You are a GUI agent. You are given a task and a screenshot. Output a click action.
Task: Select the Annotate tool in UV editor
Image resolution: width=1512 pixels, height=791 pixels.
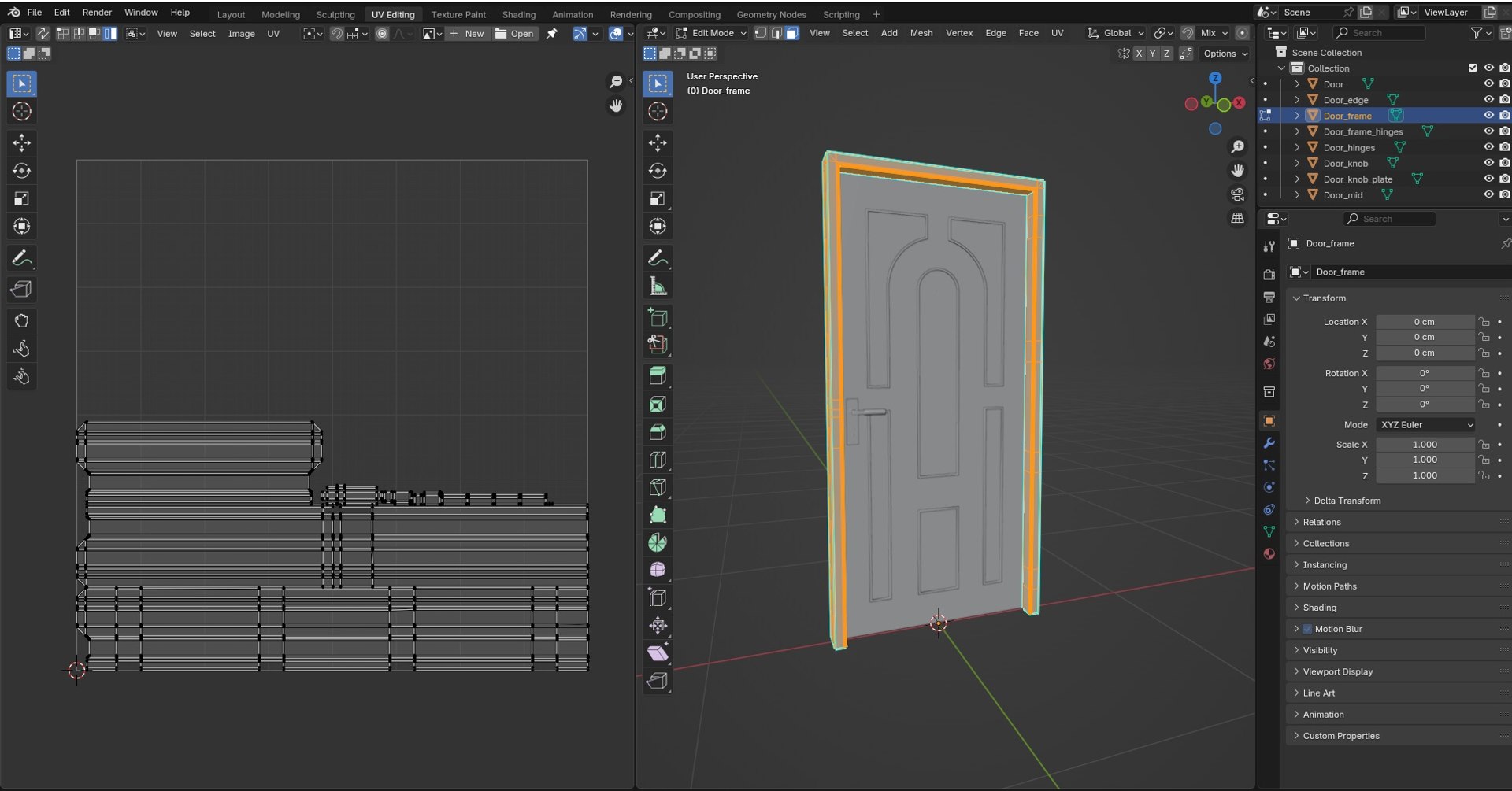22,258
